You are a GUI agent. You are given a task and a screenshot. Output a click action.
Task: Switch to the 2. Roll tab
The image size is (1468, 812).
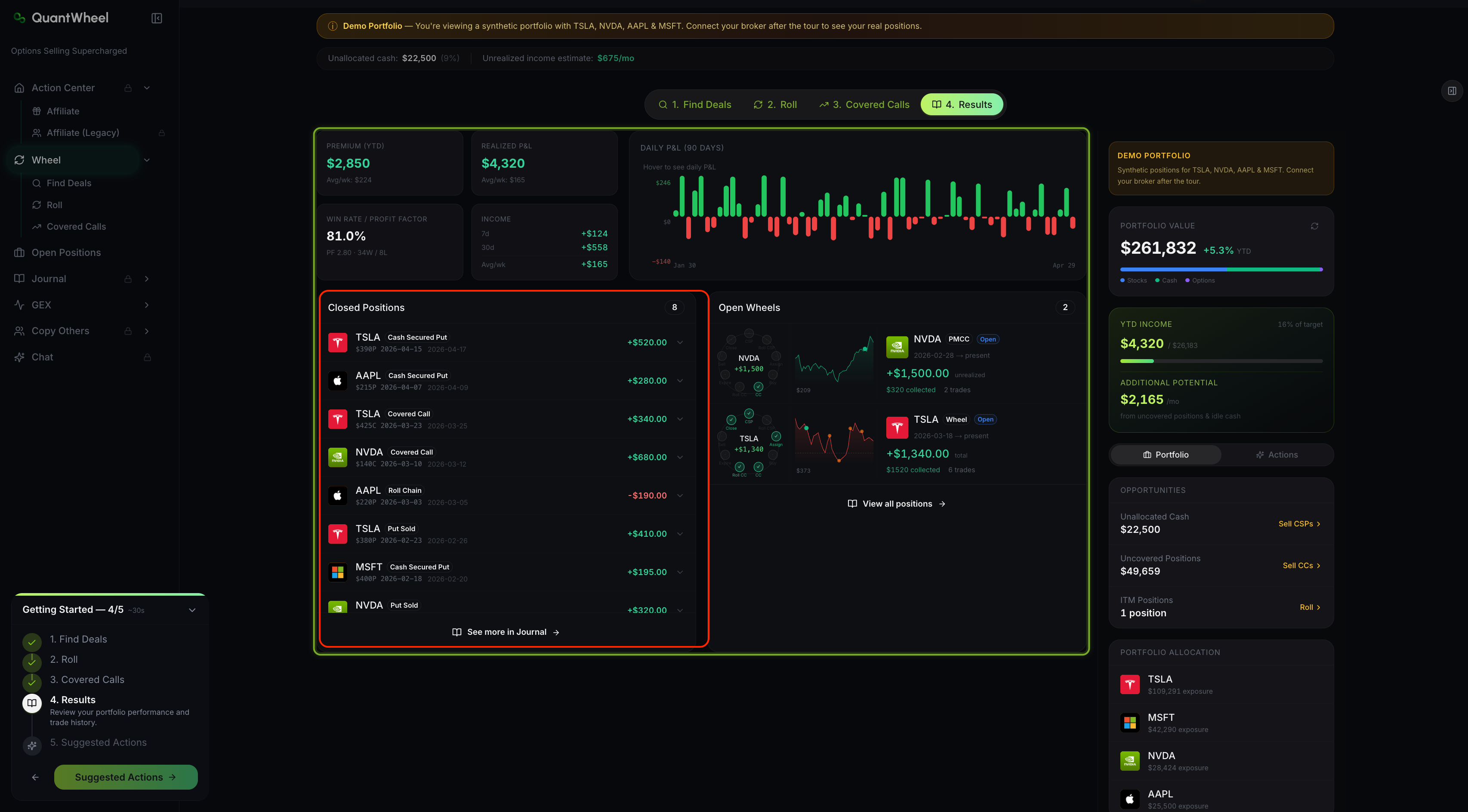click(x=775, y=105)
